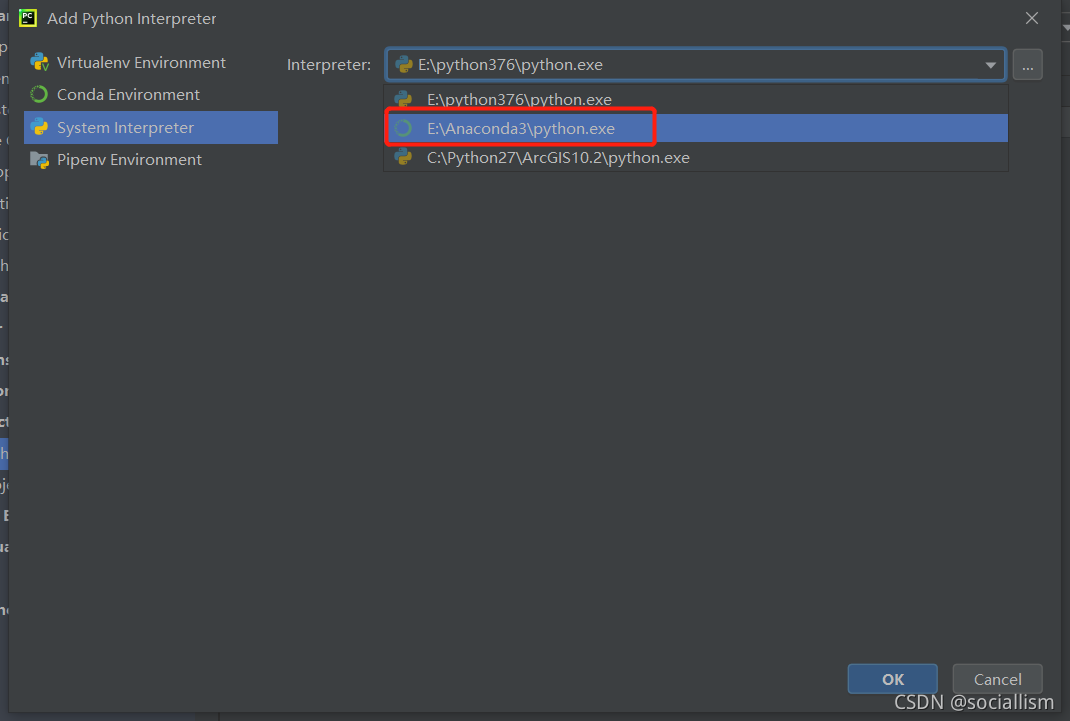The height and width of the screenshot is (721, 1070).
Task: Close the Add Python Interpreter dialog
Action: click(x=1032, y=18)
